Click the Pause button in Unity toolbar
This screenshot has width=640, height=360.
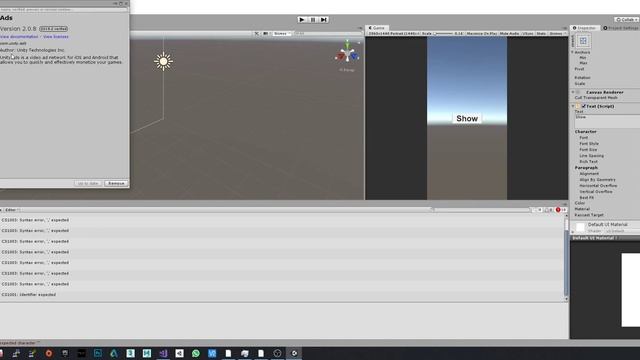[x=313, y=20]
